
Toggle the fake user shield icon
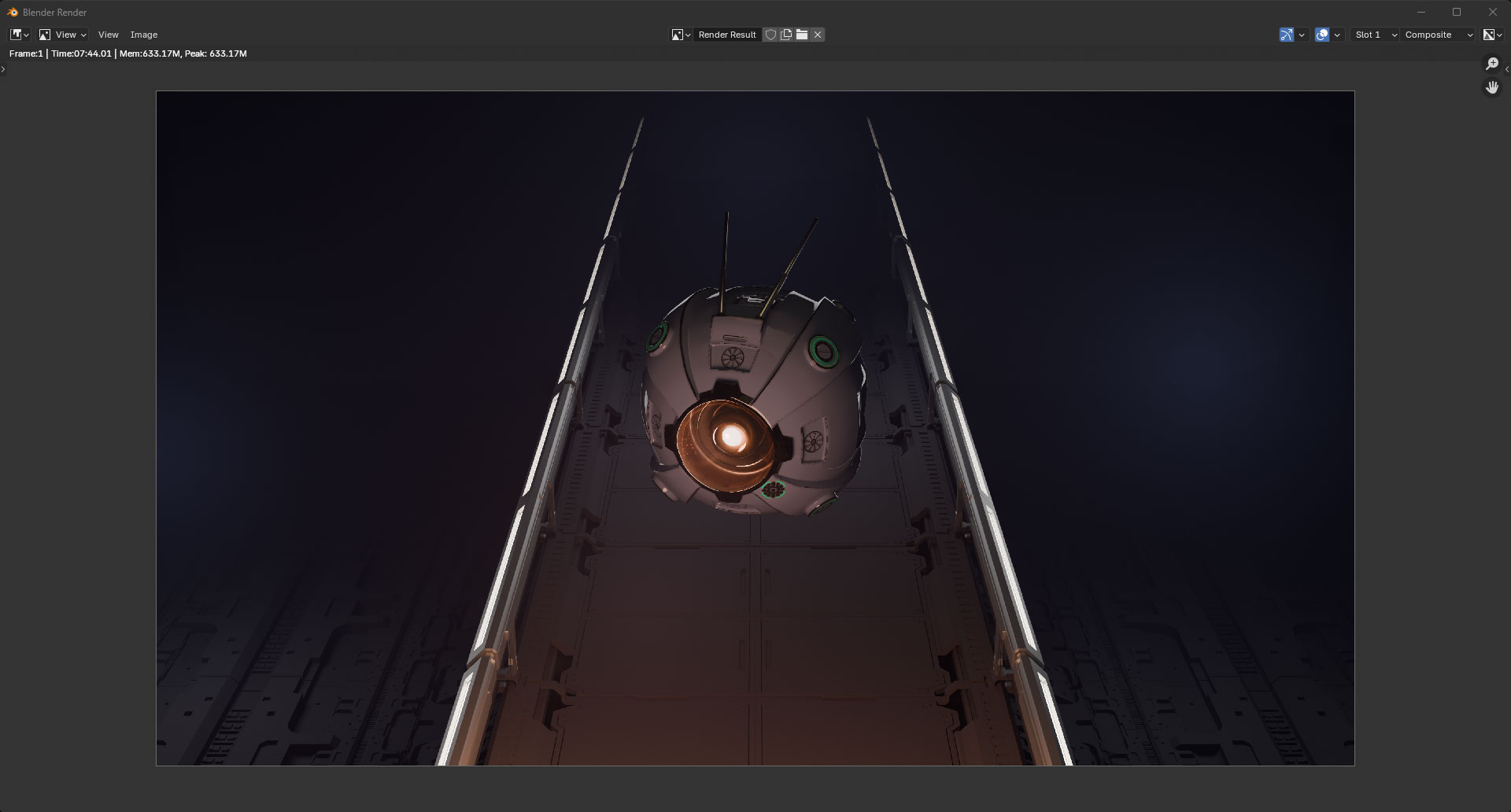[770, 35]
